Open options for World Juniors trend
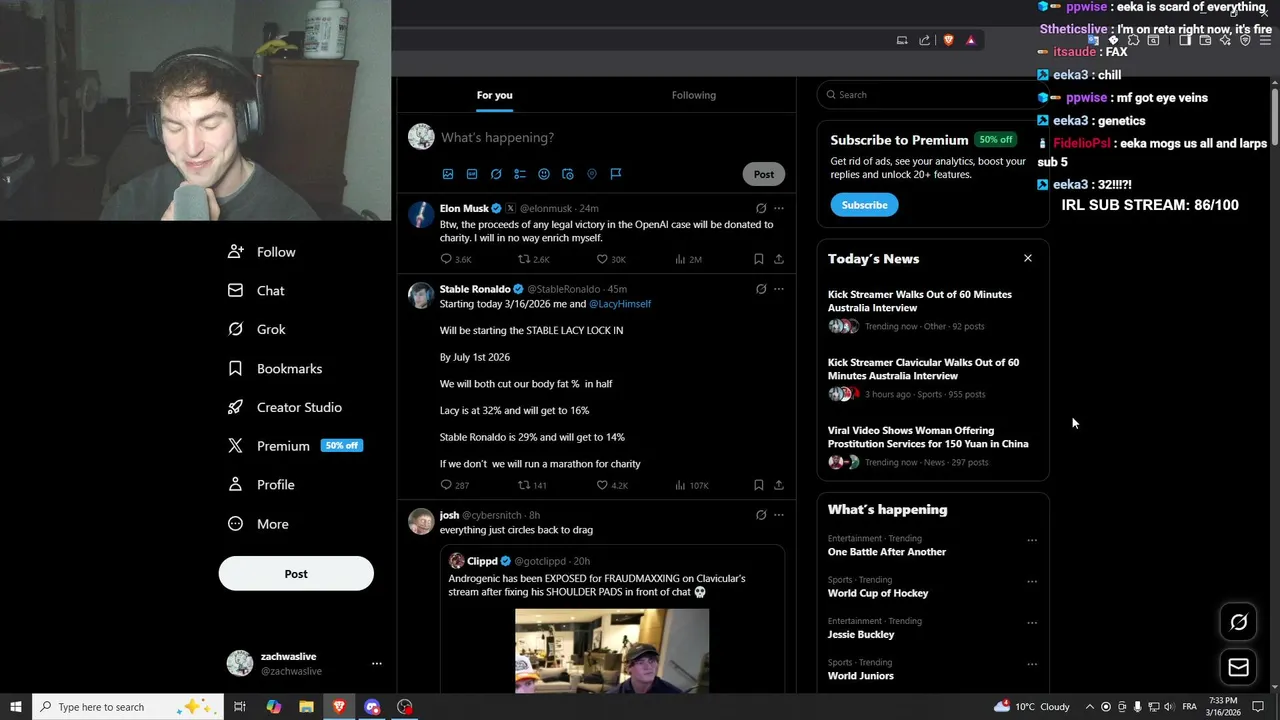 point(1032,664)
